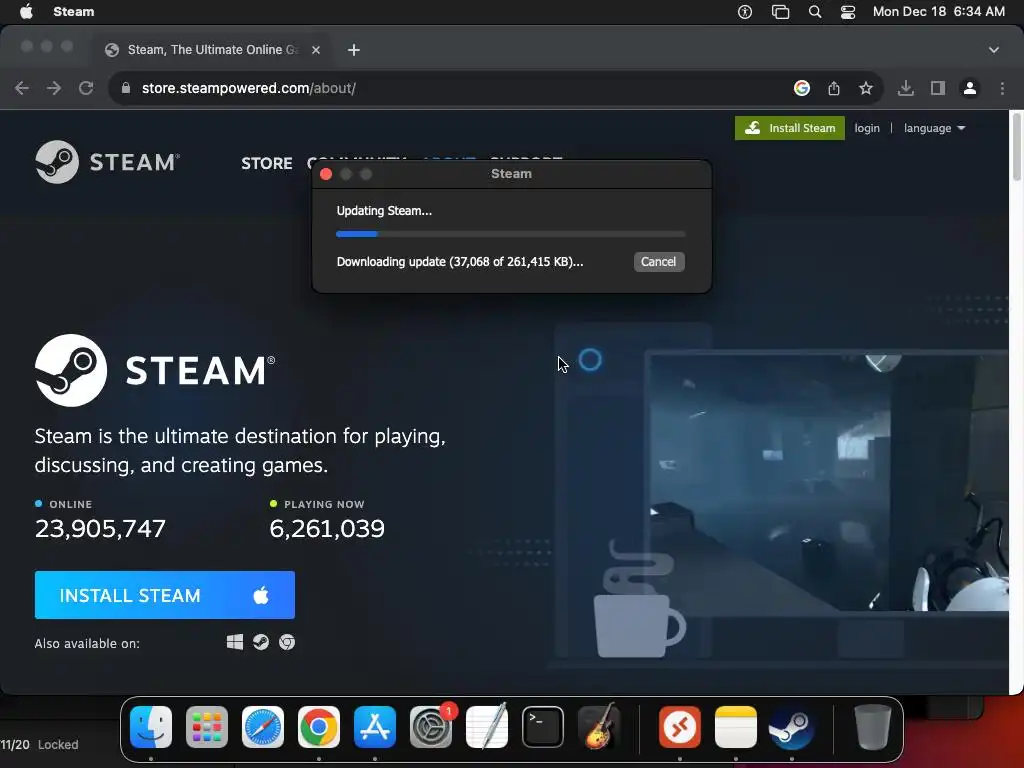This screenshot has width=1024, height=768.
Task: Click the "Also available on:" label
Action: (87, 643)
